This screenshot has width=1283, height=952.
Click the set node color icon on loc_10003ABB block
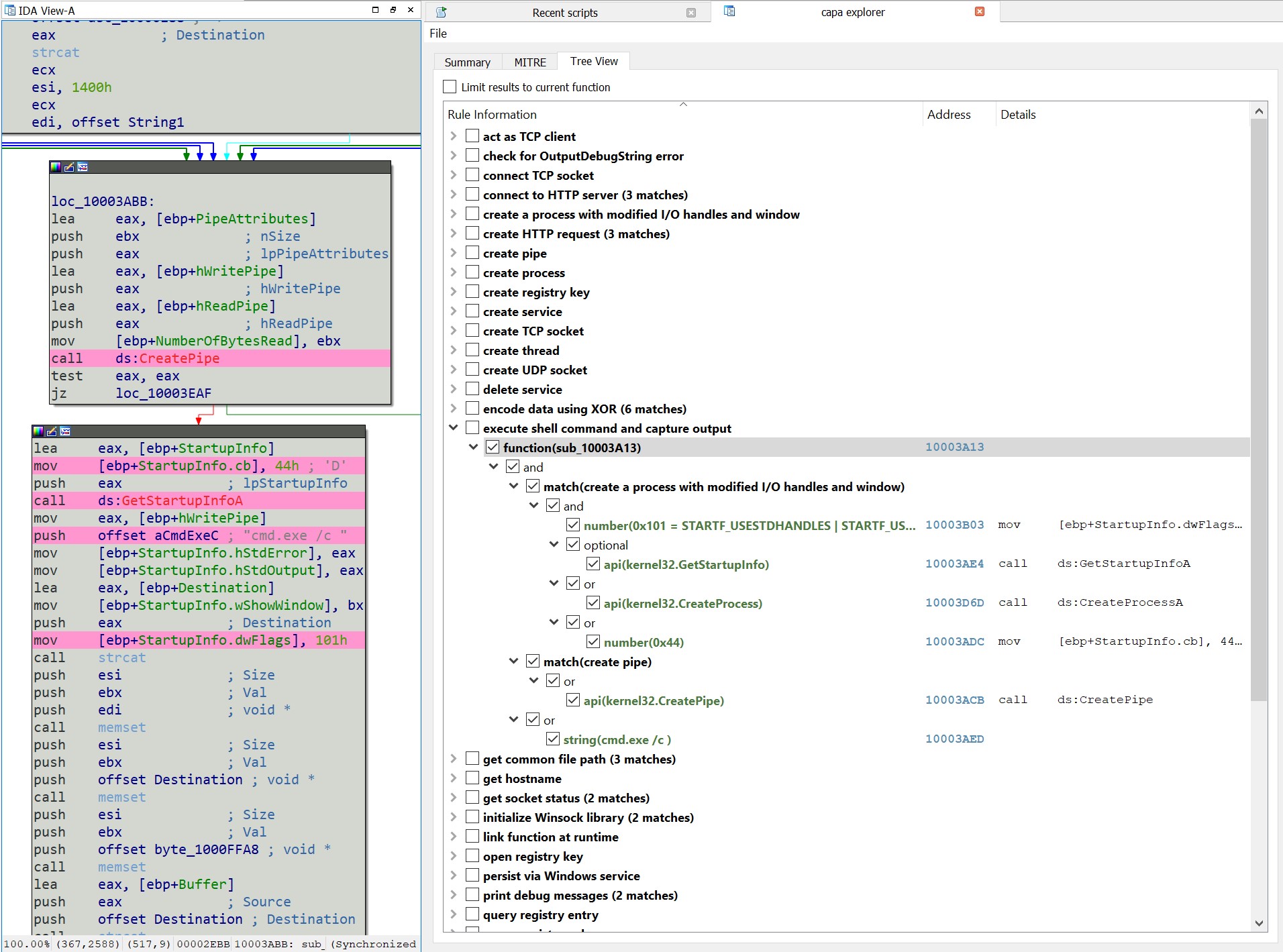click(x=56, y=167)
